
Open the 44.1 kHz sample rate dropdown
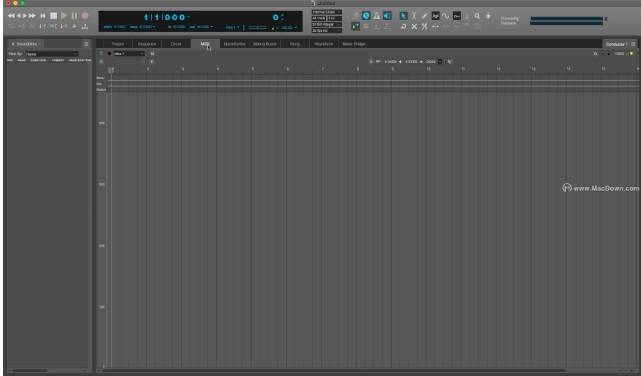[318, 18]
